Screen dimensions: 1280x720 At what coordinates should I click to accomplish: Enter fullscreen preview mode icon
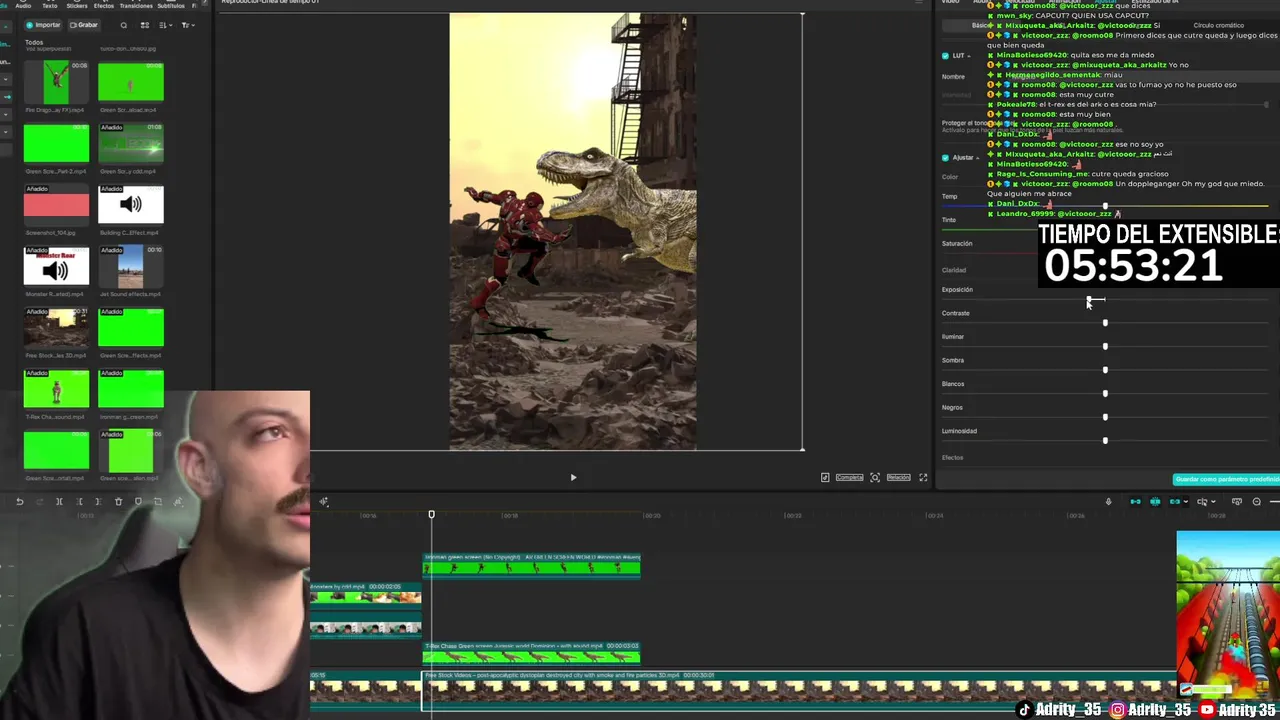(923, 478)
